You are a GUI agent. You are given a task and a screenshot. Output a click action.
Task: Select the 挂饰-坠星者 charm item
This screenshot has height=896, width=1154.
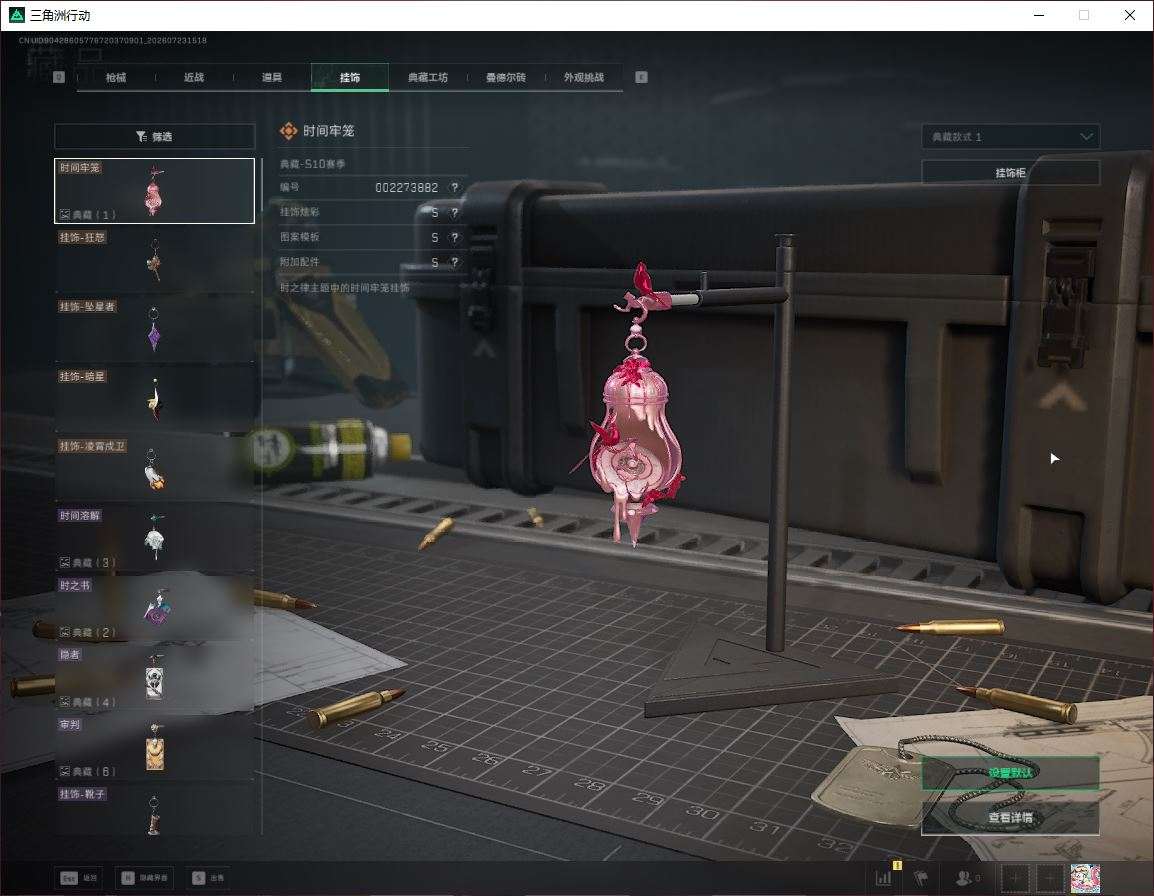(x=155, y=329)
